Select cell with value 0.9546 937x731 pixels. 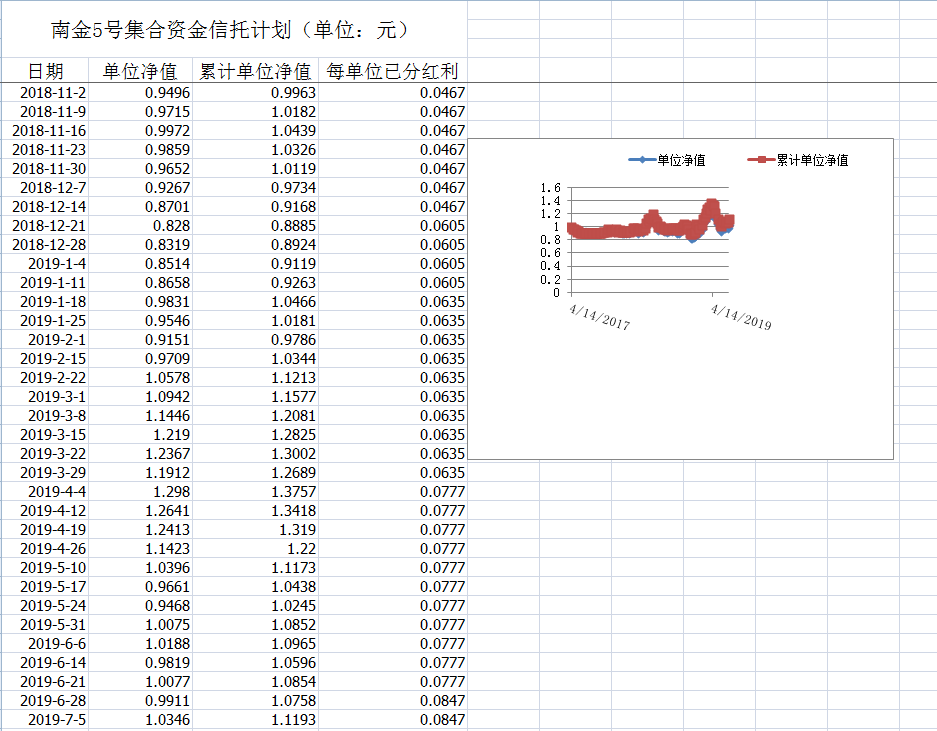(140, 320)
